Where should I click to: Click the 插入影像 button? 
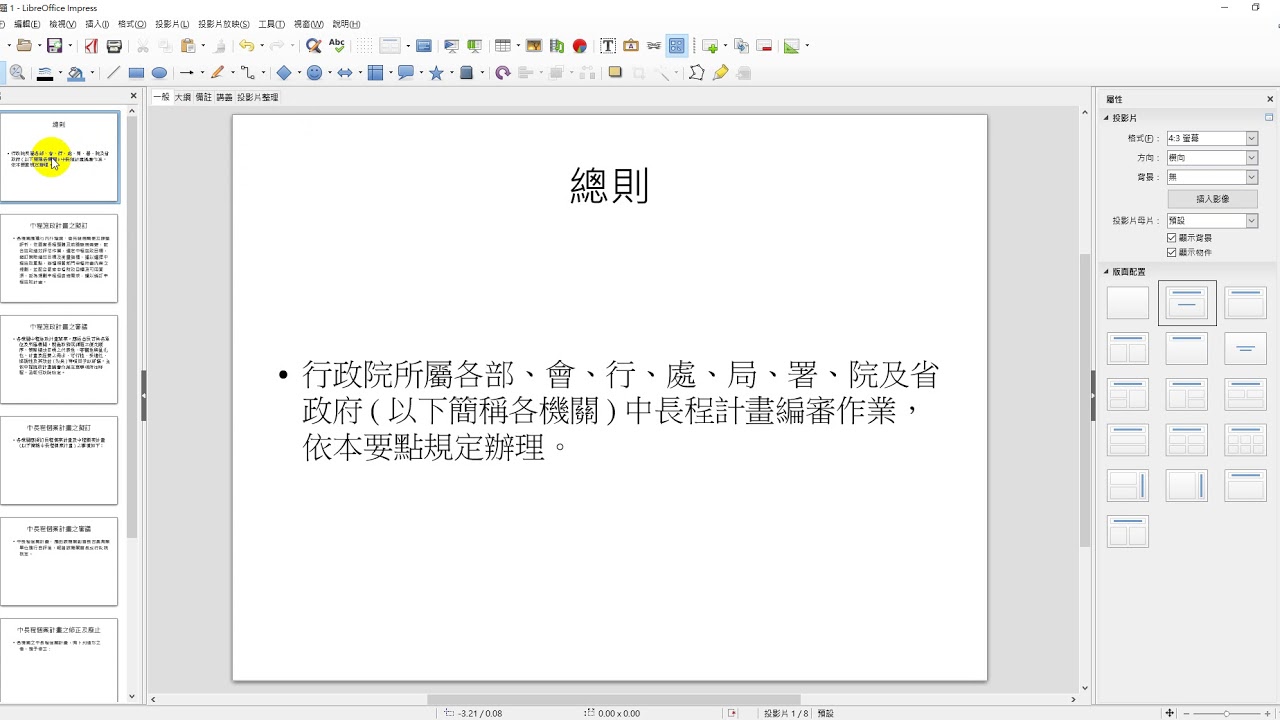pos(1212,199)
